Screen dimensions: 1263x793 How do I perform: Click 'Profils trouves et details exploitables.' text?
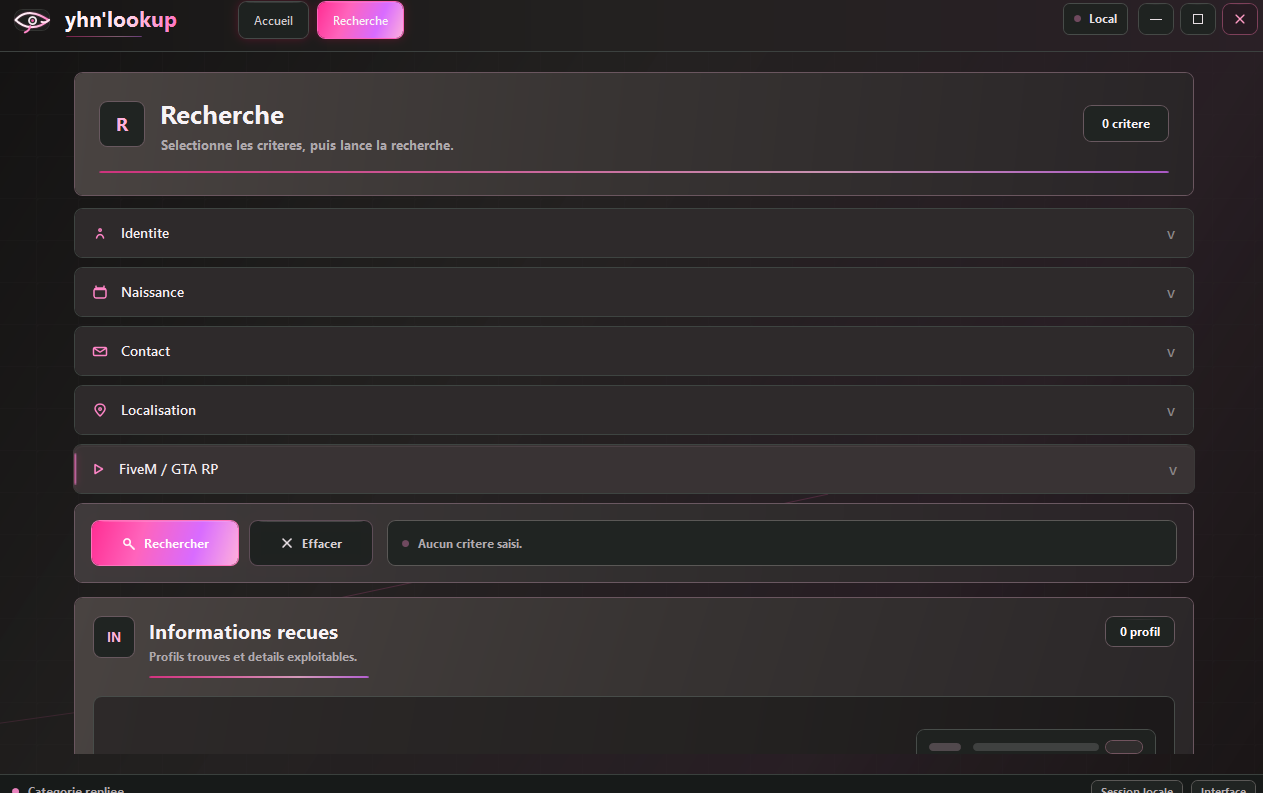[x=253, y=657]
